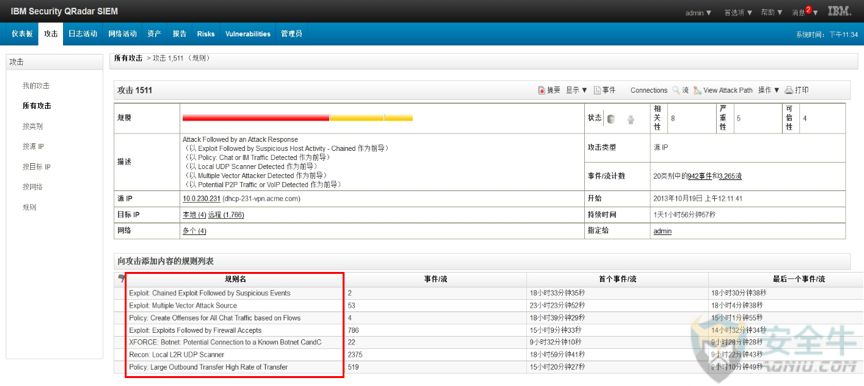864x386 pixels.
Task: Select rule Policy: Large Outbound Transfer High Rate
Action: click(x=208, y=367)
